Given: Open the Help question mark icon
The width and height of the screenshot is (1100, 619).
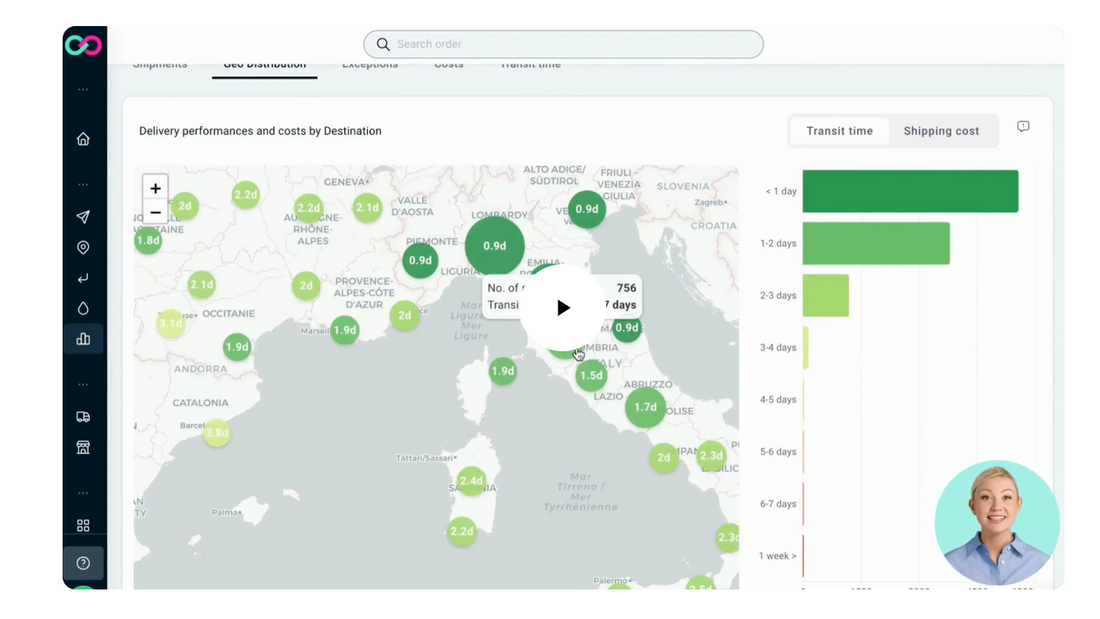Looking at the screenshot, I should (x=84, y=563).
